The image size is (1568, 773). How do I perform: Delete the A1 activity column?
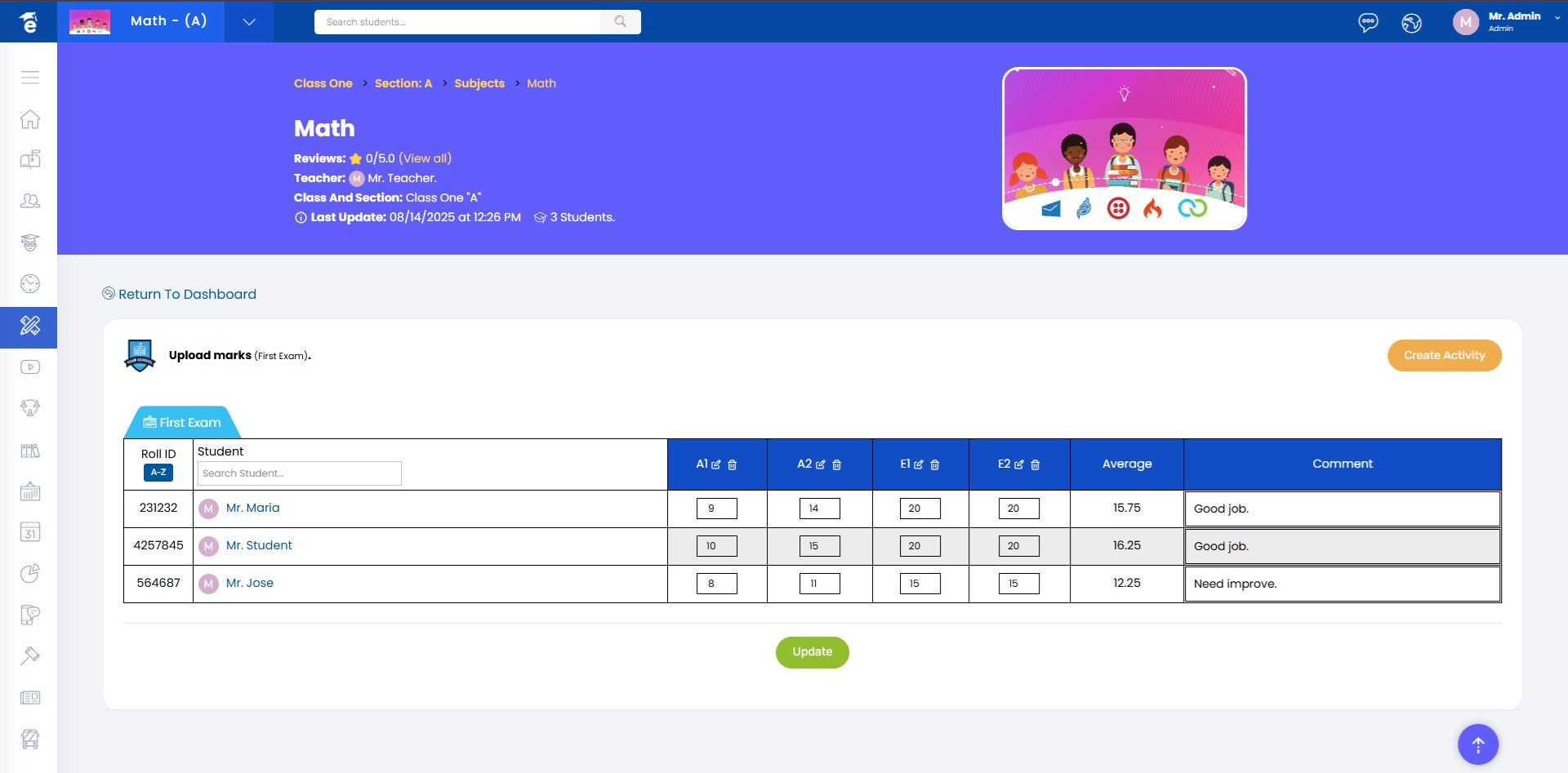pos(733,464)
